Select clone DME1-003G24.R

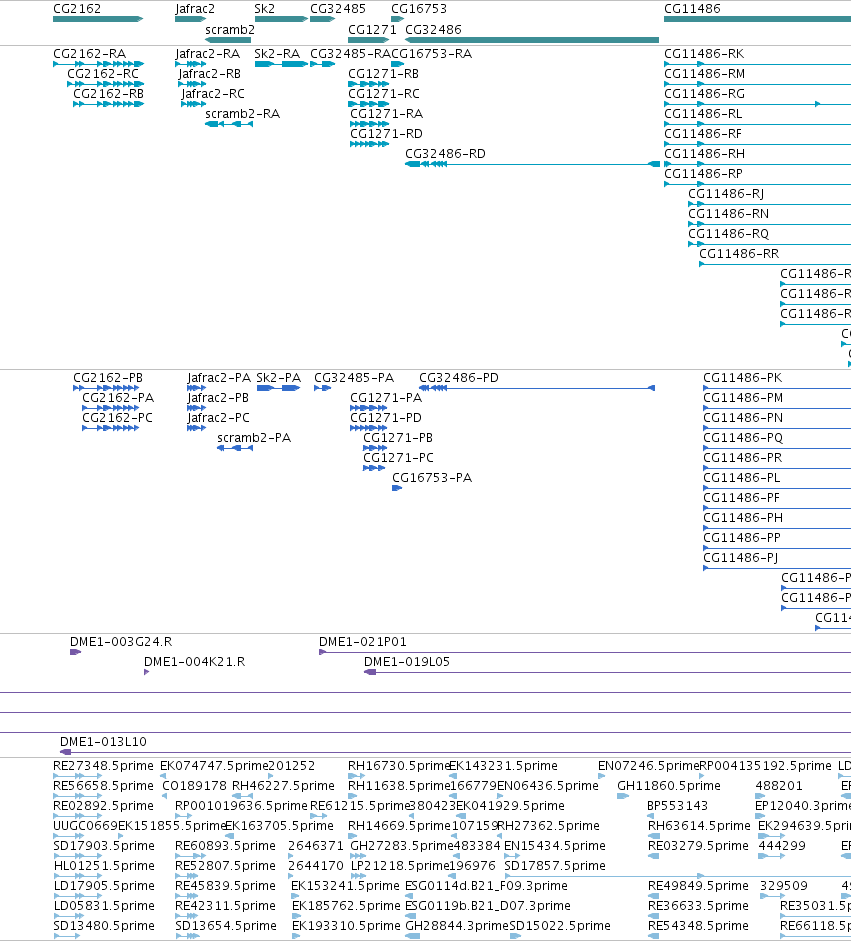[75, 652]
